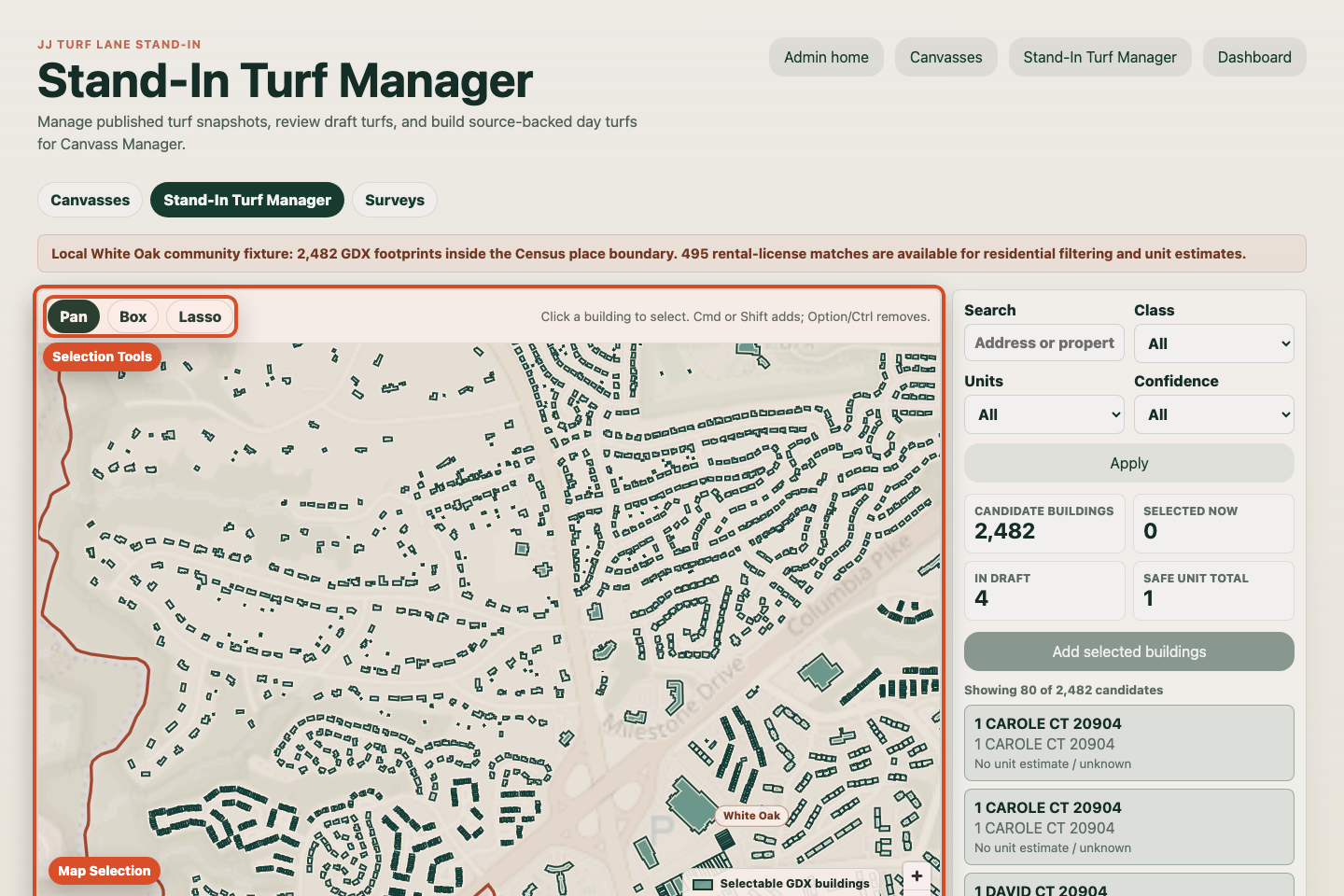The image size is (1344, 896).
Task: Focus the address or property search field
Action: pyautogui.click(x=1044, y=343)
